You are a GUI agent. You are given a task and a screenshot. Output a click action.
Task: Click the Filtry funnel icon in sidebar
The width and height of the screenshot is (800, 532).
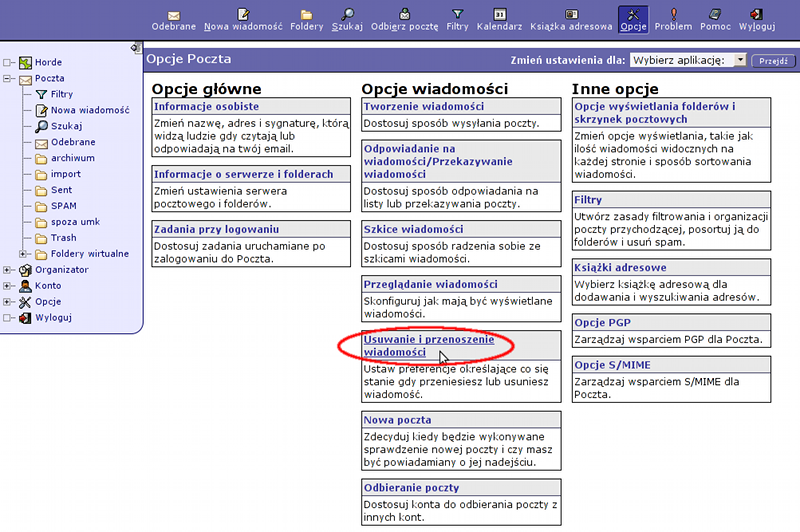(x=41, y=94)
